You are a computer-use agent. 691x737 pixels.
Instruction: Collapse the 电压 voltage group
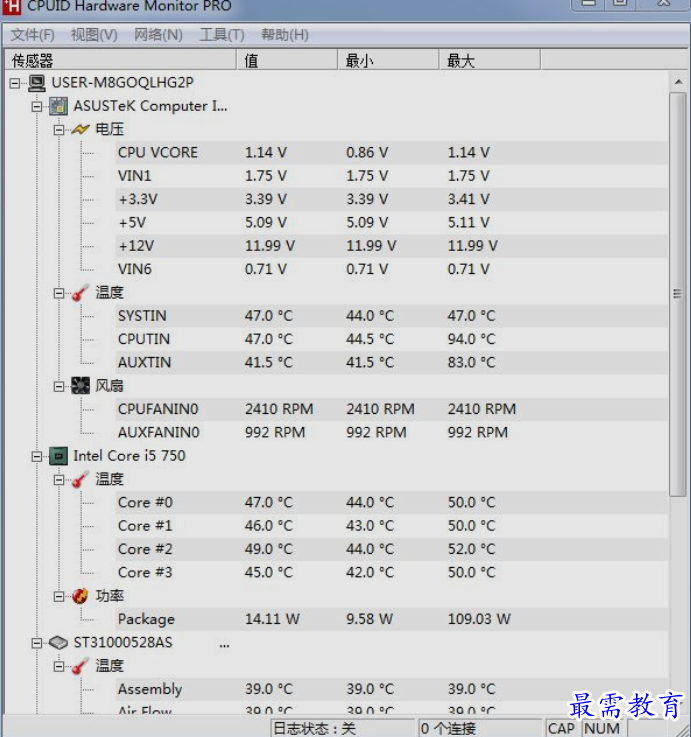point(59,130)
